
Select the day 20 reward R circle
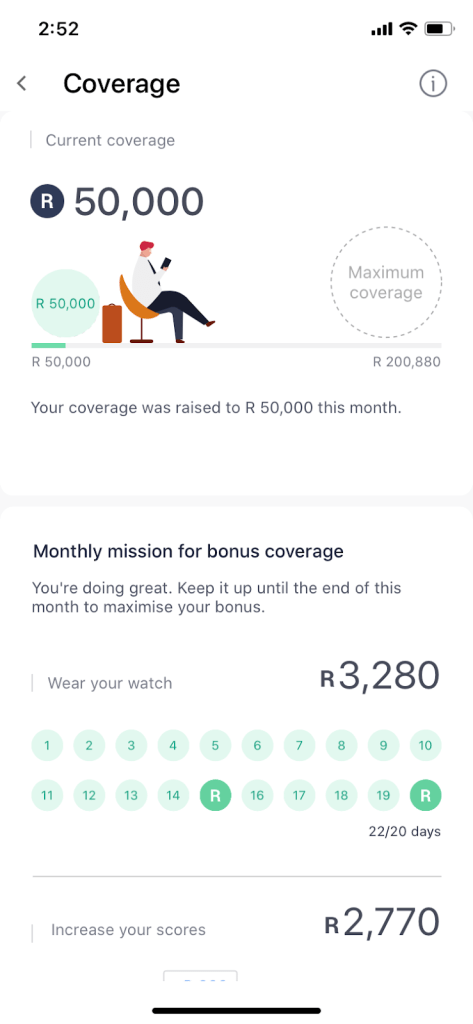click(x=425, y=795)
